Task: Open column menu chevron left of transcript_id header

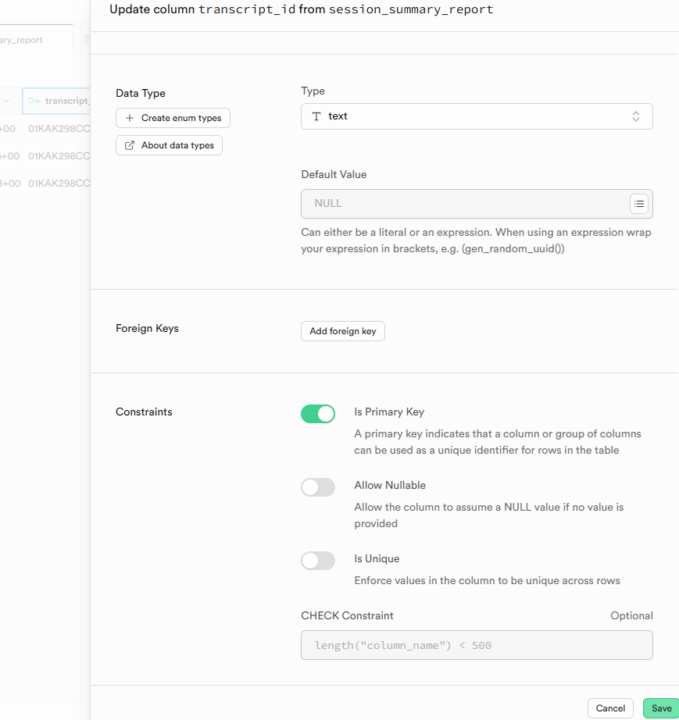Action: point(7,101)
